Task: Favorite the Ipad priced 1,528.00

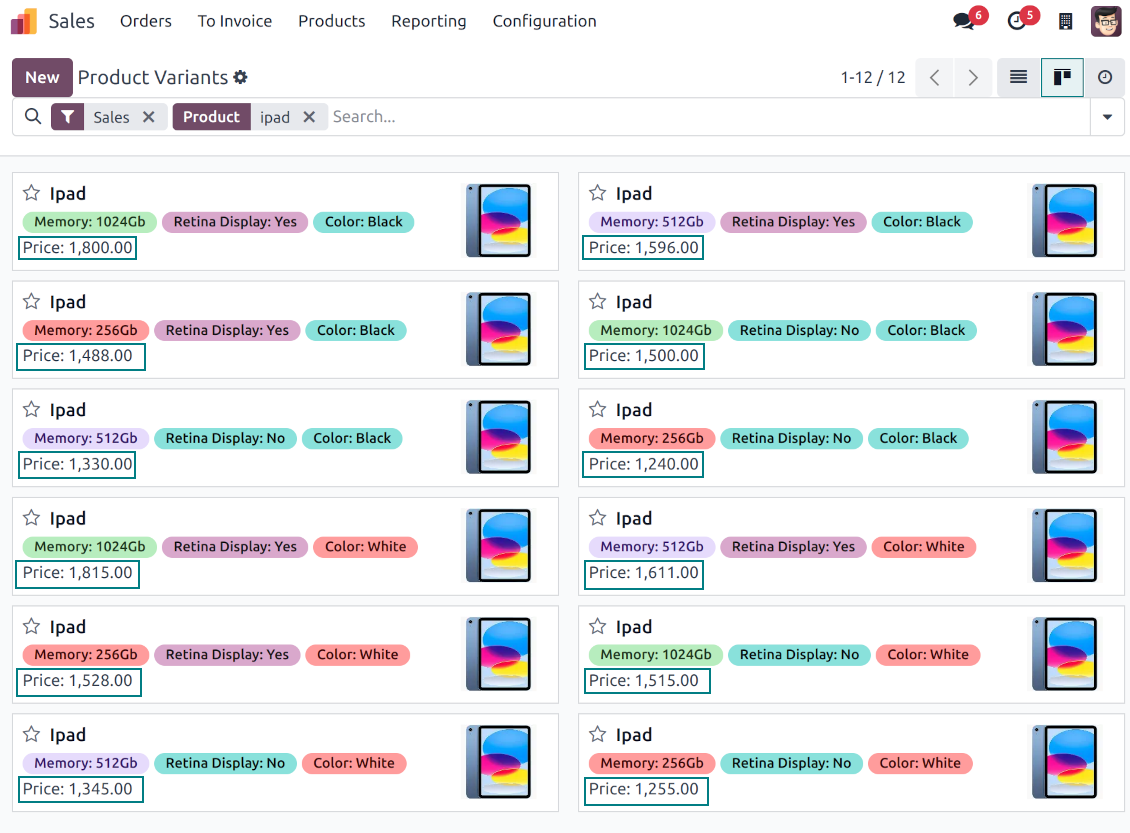Action: coord(31,626)
